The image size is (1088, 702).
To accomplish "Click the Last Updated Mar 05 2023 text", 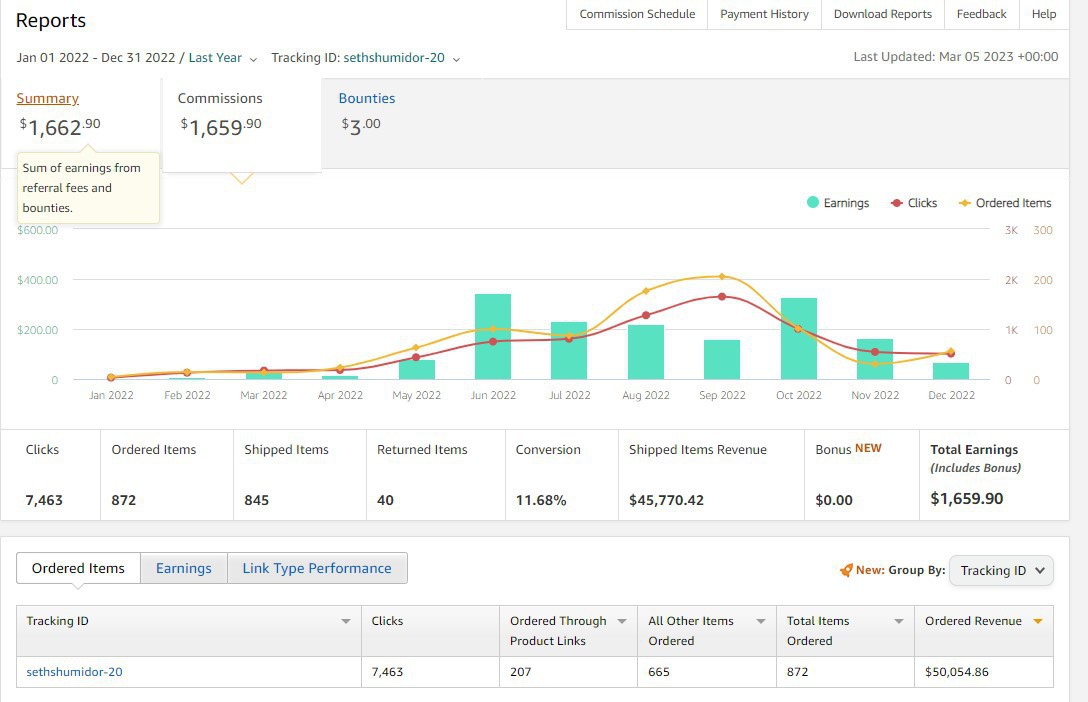I will pos(955,57).
